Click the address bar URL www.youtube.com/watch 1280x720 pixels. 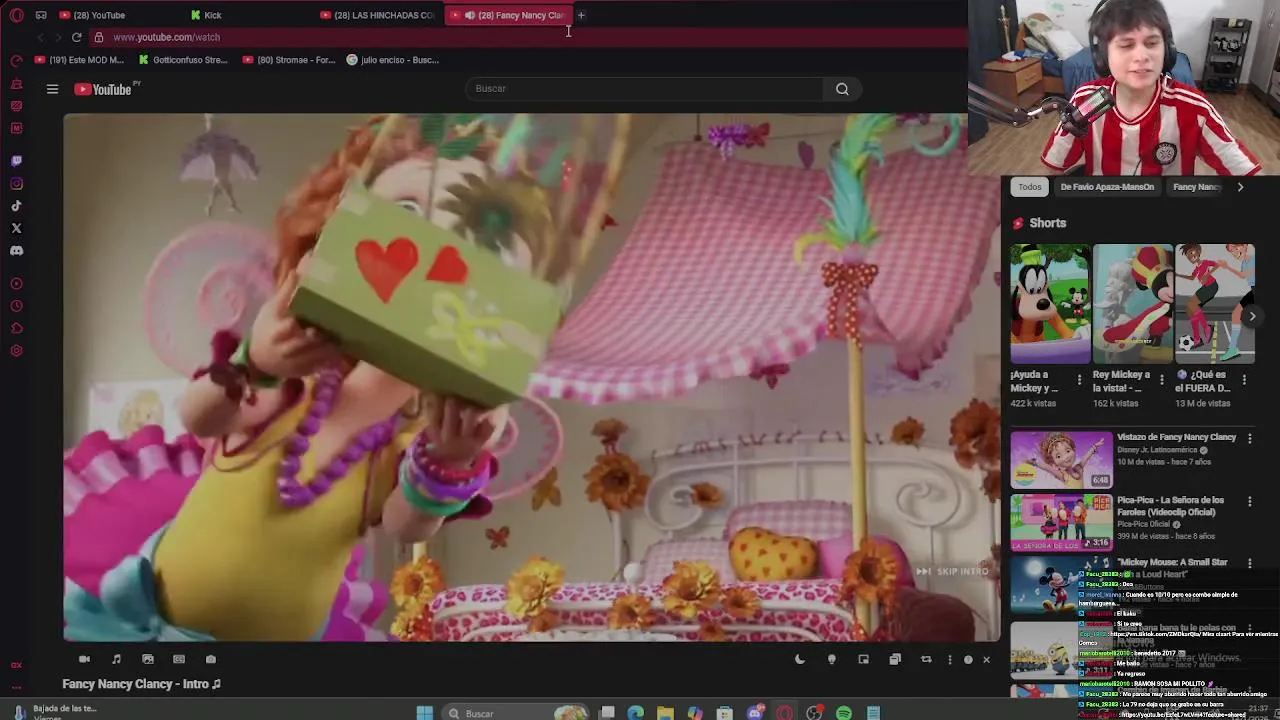(x=167, y=37)
